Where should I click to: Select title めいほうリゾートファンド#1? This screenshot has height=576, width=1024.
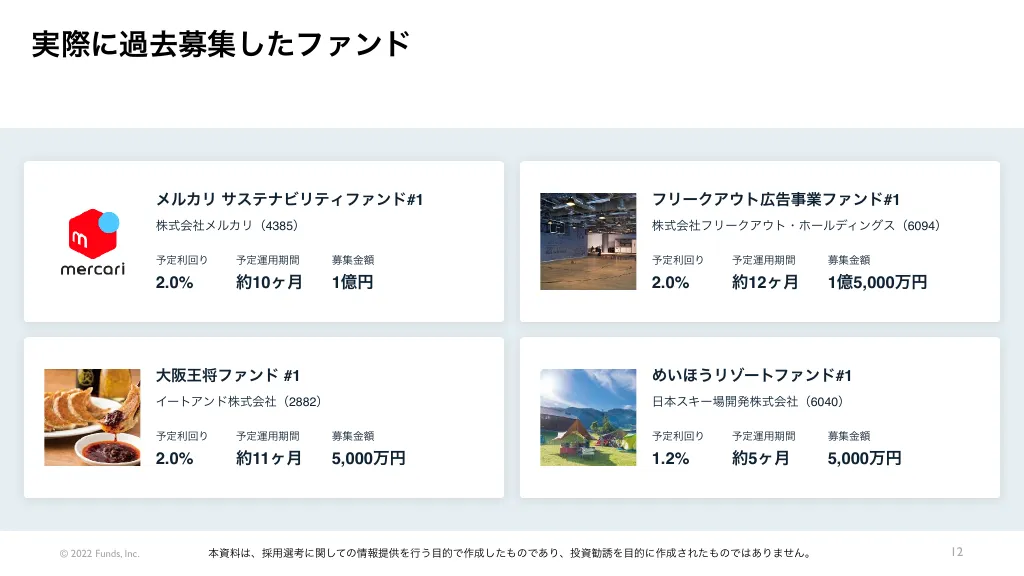pos(752,376)
